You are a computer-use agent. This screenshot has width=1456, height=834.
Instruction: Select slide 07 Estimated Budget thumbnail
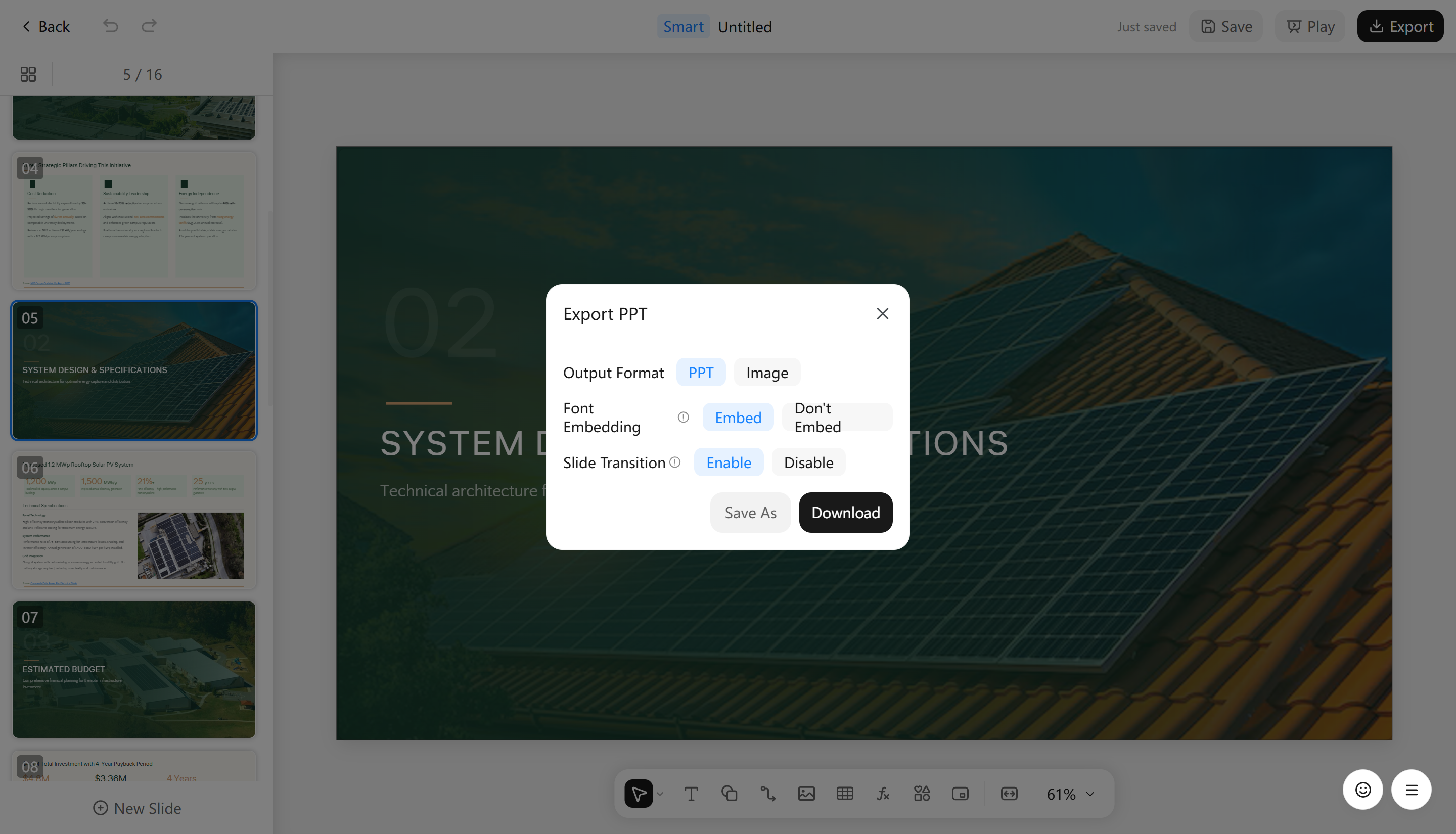point(134,670)
